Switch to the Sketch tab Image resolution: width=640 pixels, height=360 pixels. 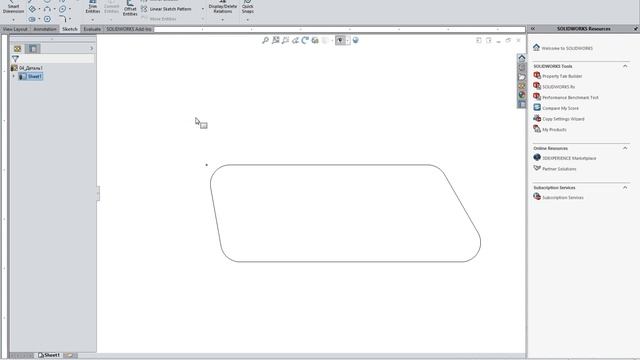[70, 29]
